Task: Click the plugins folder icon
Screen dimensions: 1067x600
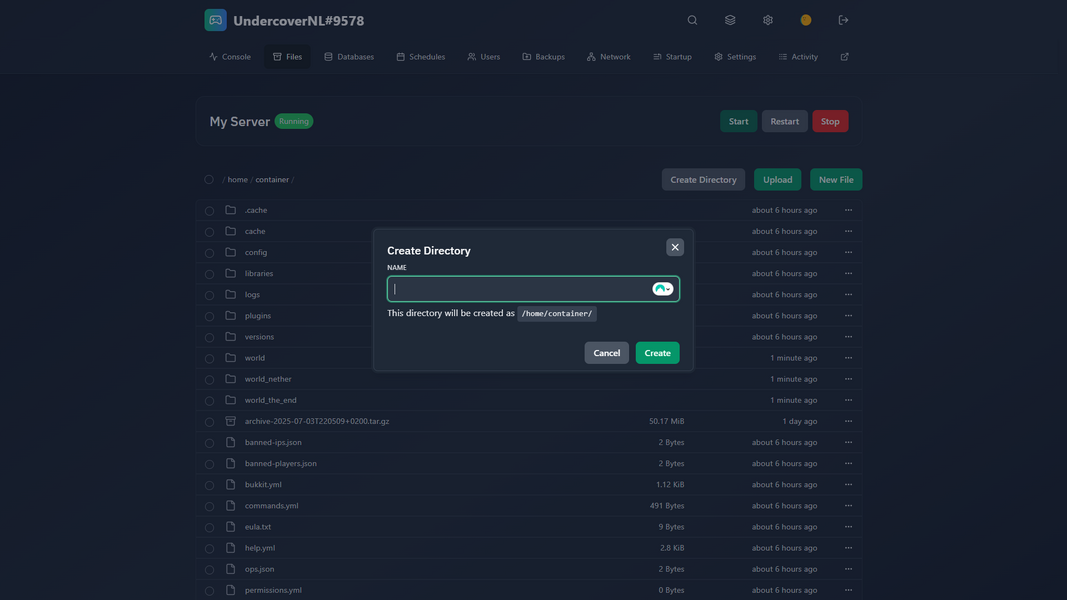Action: pos(231,316)
